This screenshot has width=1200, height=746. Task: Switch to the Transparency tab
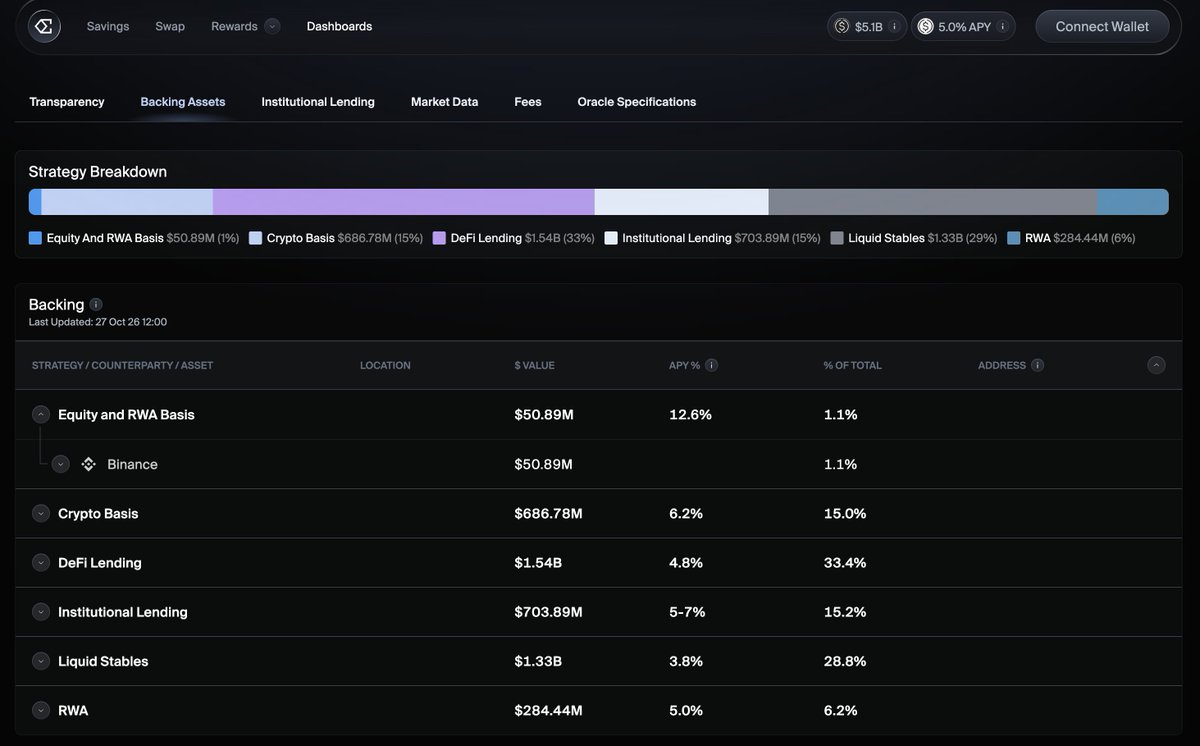click(67, 102)
